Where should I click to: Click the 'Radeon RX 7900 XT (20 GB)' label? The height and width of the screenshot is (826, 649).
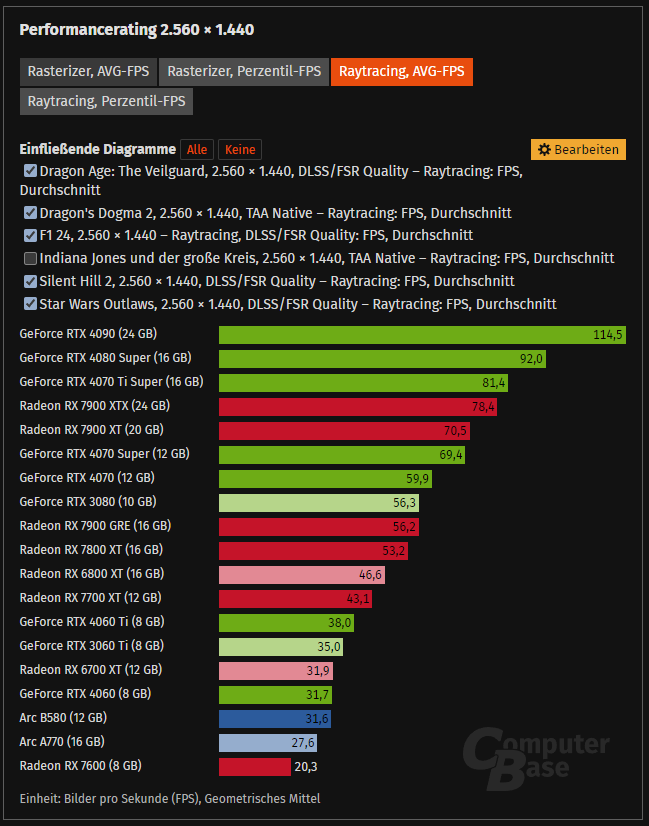click(x=92, y=430)
